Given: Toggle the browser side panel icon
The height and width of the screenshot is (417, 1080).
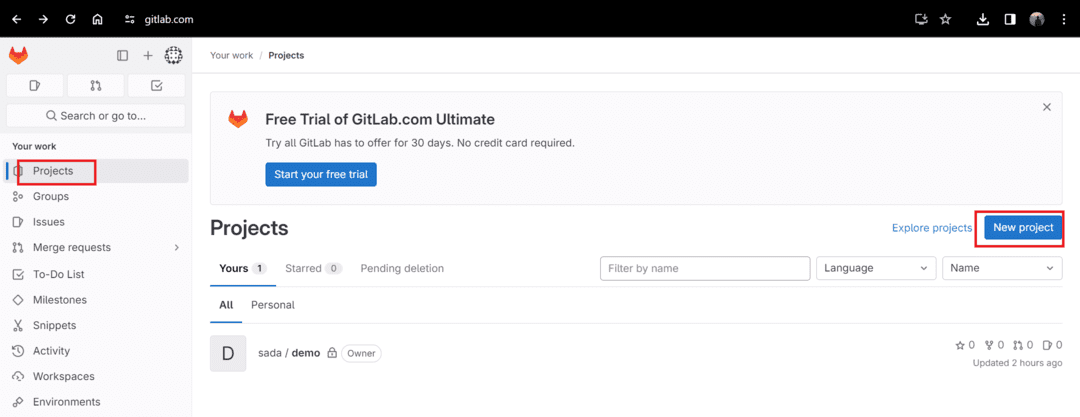Looking at the screenshot, I should tap(1010, 19).
